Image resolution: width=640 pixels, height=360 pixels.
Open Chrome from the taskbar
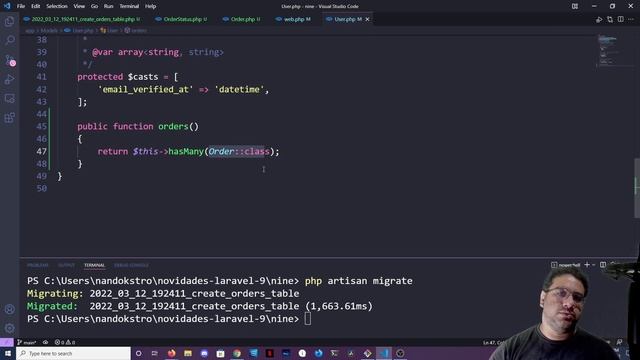(x=237, y=353)
